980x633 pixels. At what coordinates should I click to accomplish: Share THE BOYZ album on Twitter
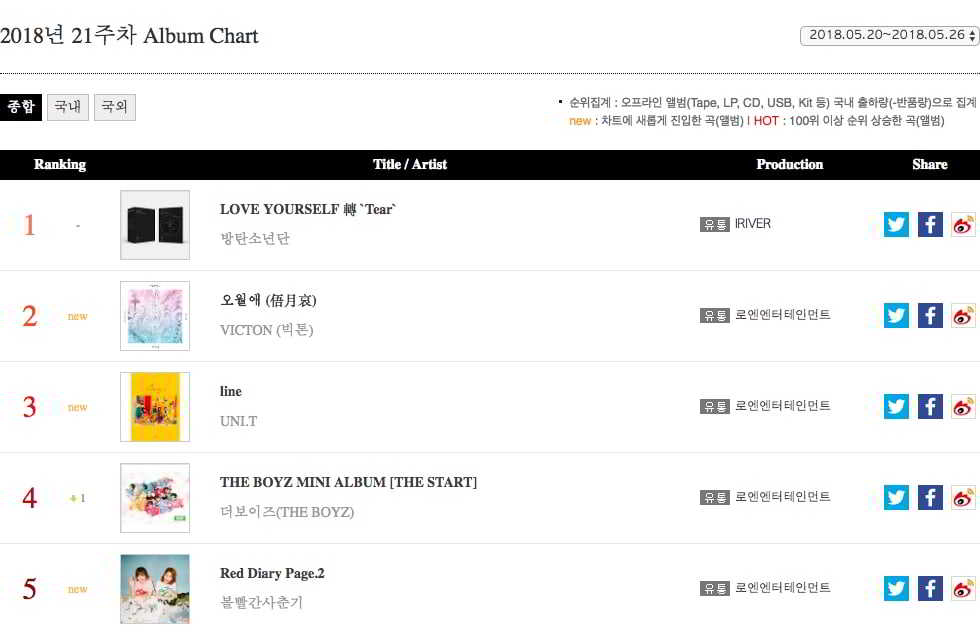(x=896, y=497)
